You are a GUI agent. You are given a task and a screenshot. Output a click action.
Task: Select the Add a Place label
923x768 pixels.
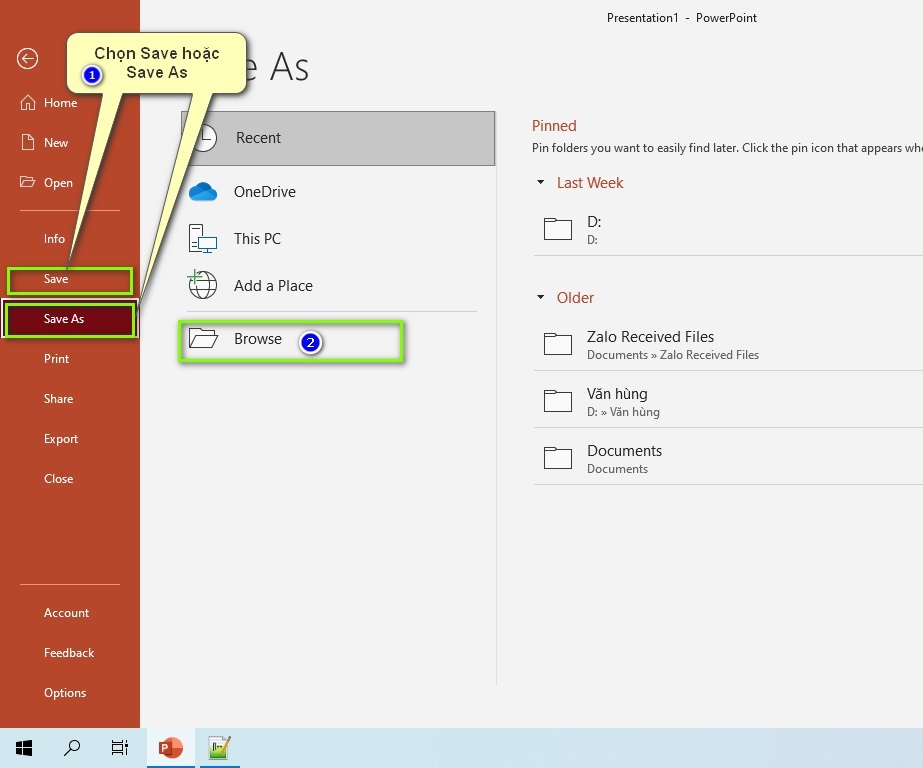(273, 286)
